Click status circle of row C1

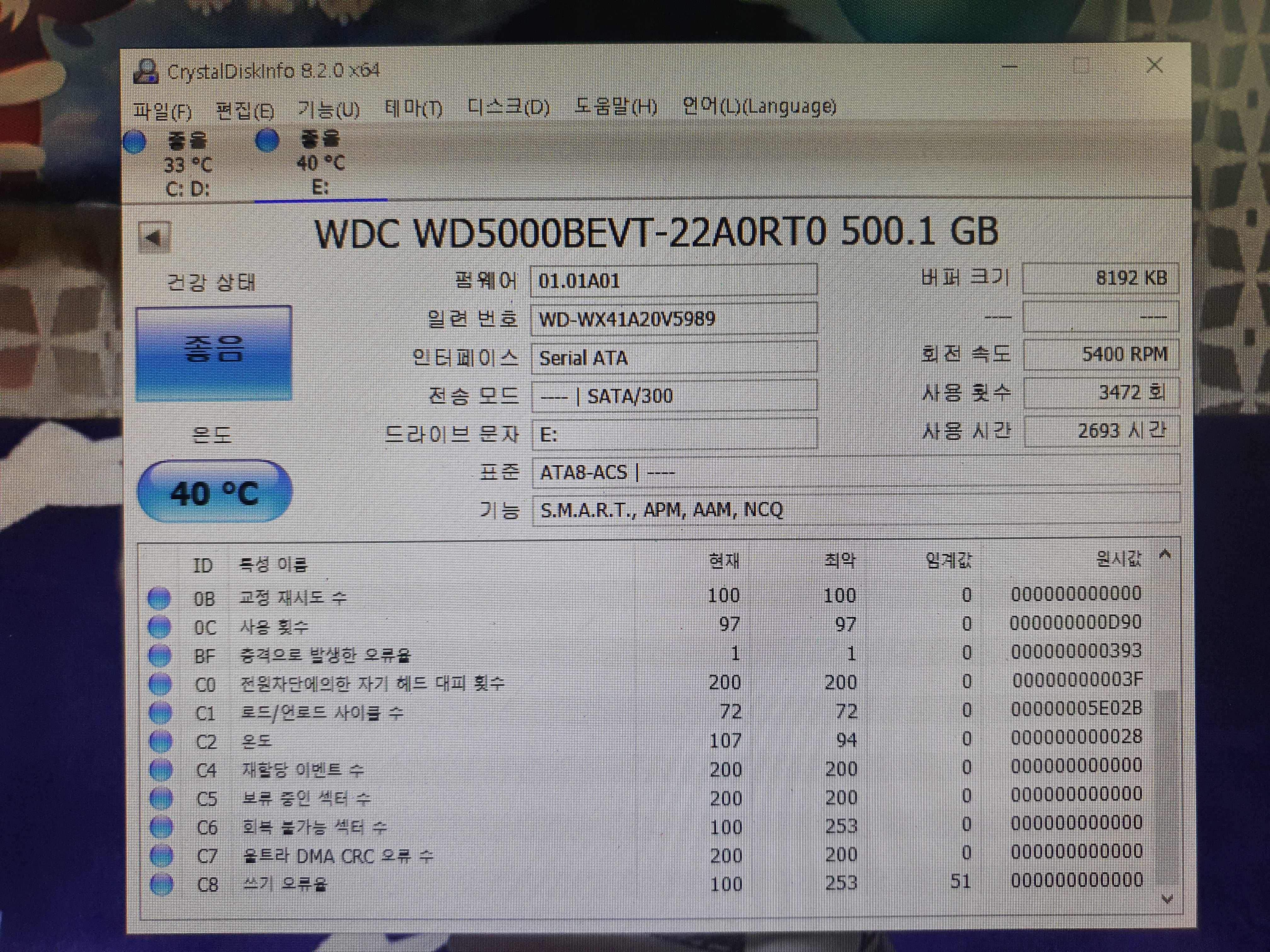tap(161, 713)
